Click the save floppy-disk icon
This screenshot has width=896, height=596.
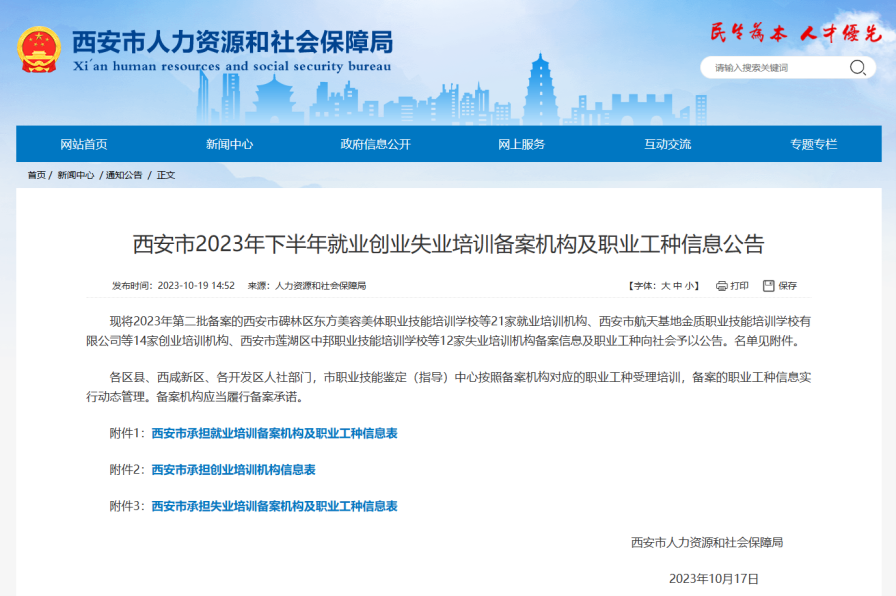tap(769, 285)
